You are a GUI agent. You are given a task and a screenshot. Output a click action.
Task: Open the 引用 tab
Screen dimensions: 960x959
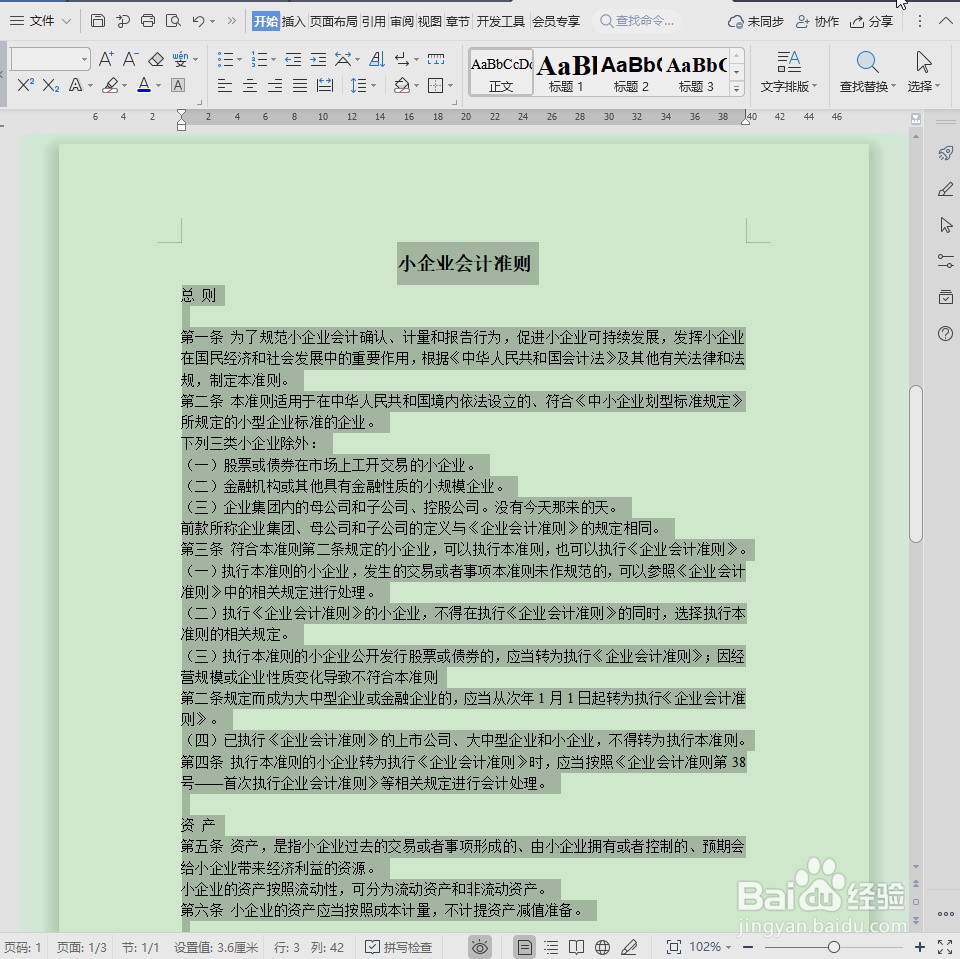pyautogui.click(x=373, y=21)
